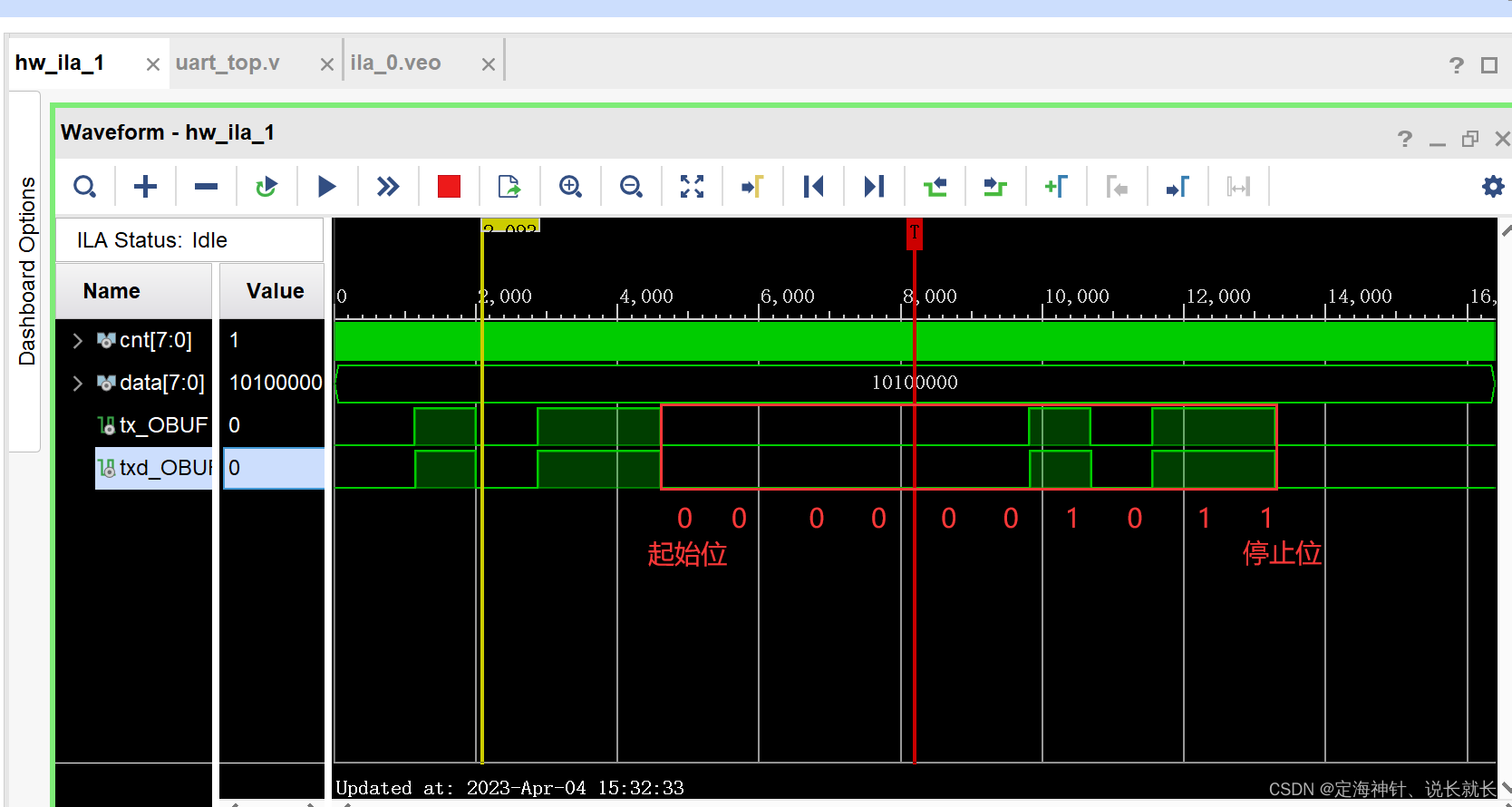Click the Add probe plus icon
The height and width of the screenshot is (807, 1512).
pos(145,187)
